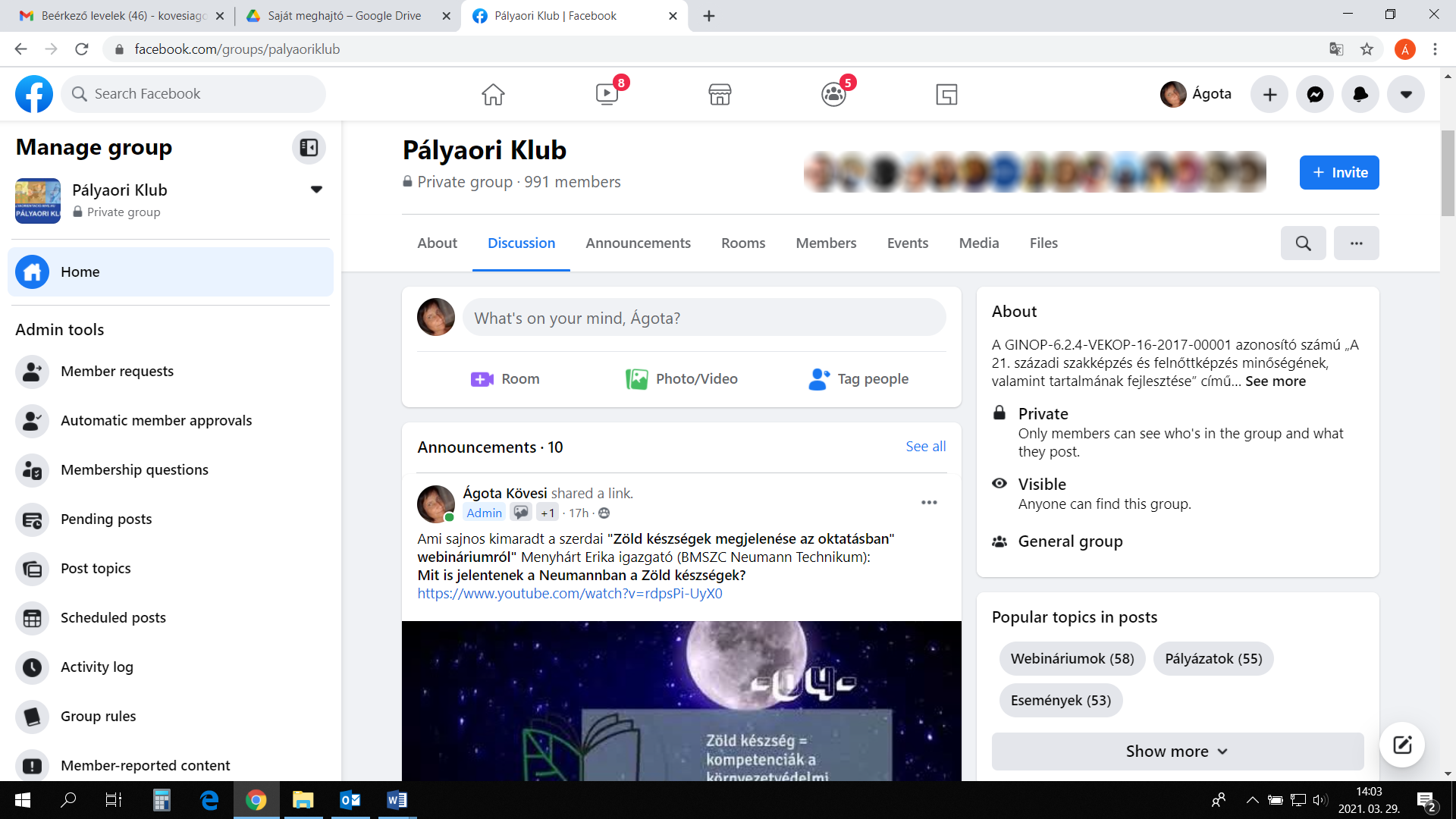1456x819 pixels.
Task: Switch to the Members tab
Action: [826, 243]
